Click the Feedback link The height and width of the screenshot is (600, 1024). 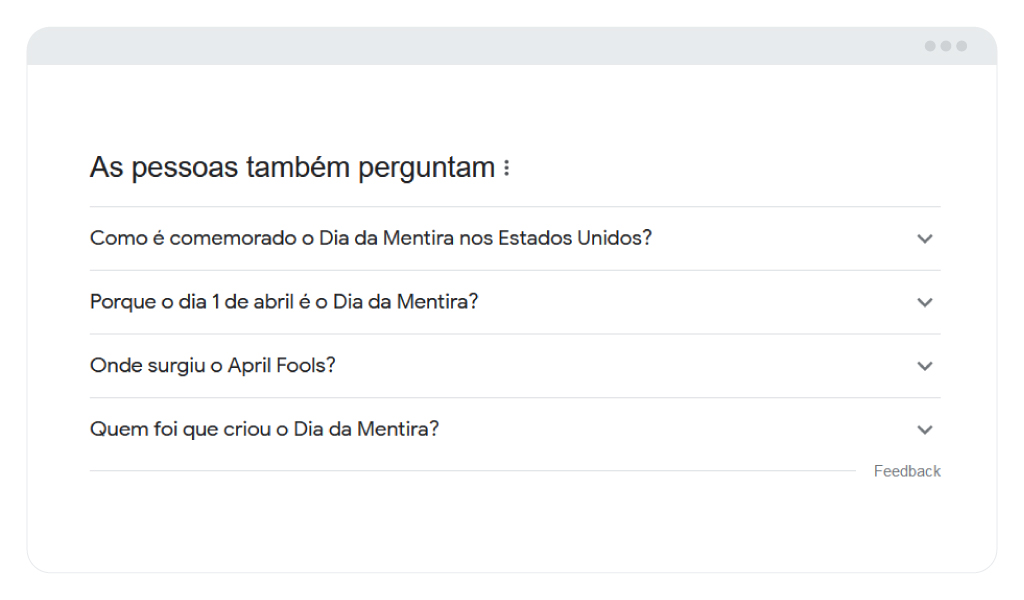pos(907,471)
